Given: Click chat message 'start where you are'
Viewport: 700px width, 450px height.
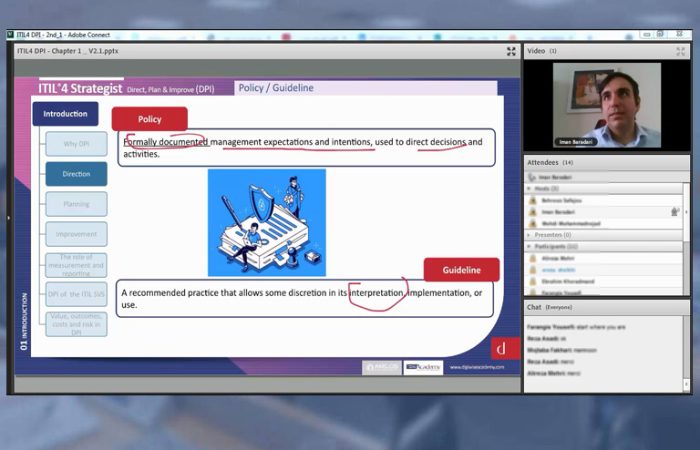Looking at the screenshot, I should [603, 327].
